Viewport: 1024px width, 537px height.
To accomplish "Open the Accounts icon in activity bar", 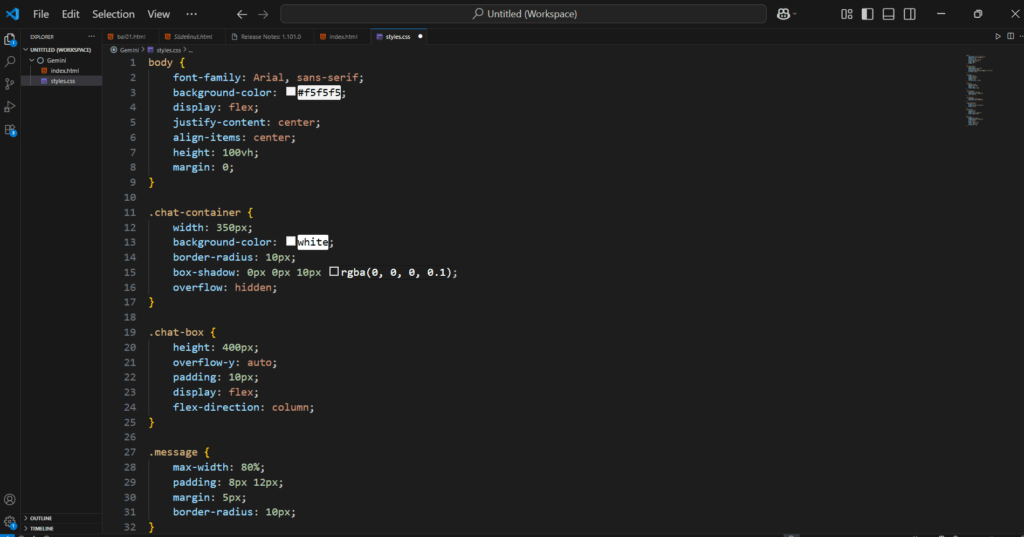I will click(10, 500).
